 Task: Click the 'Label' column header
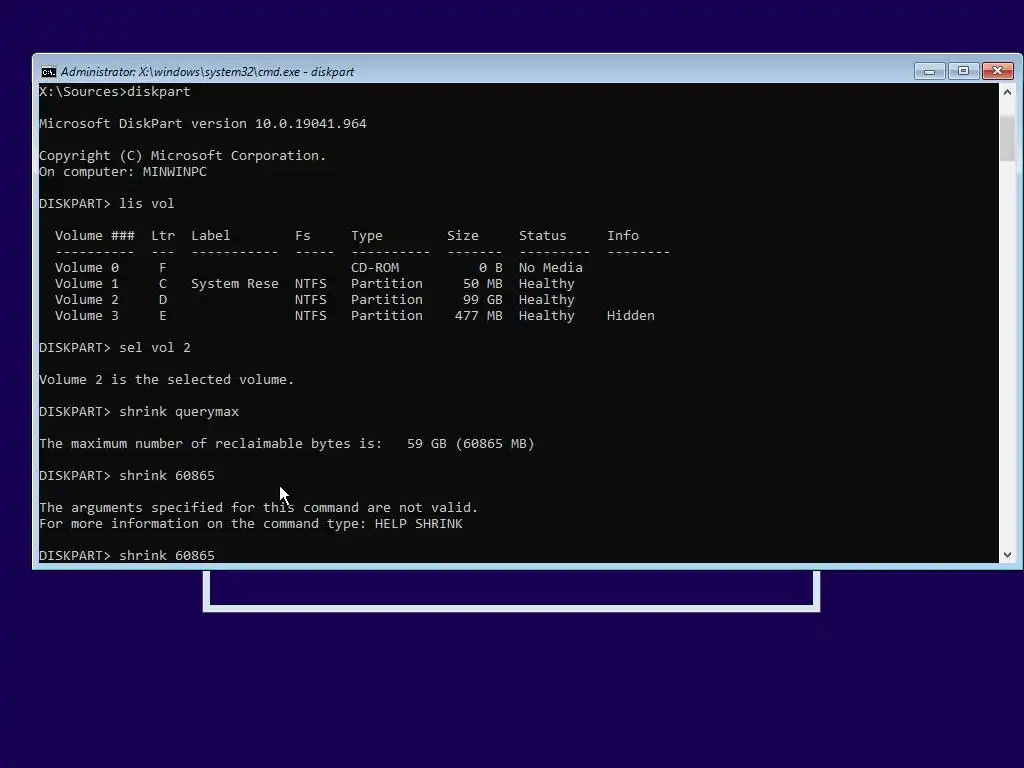(x=210, y=236)
